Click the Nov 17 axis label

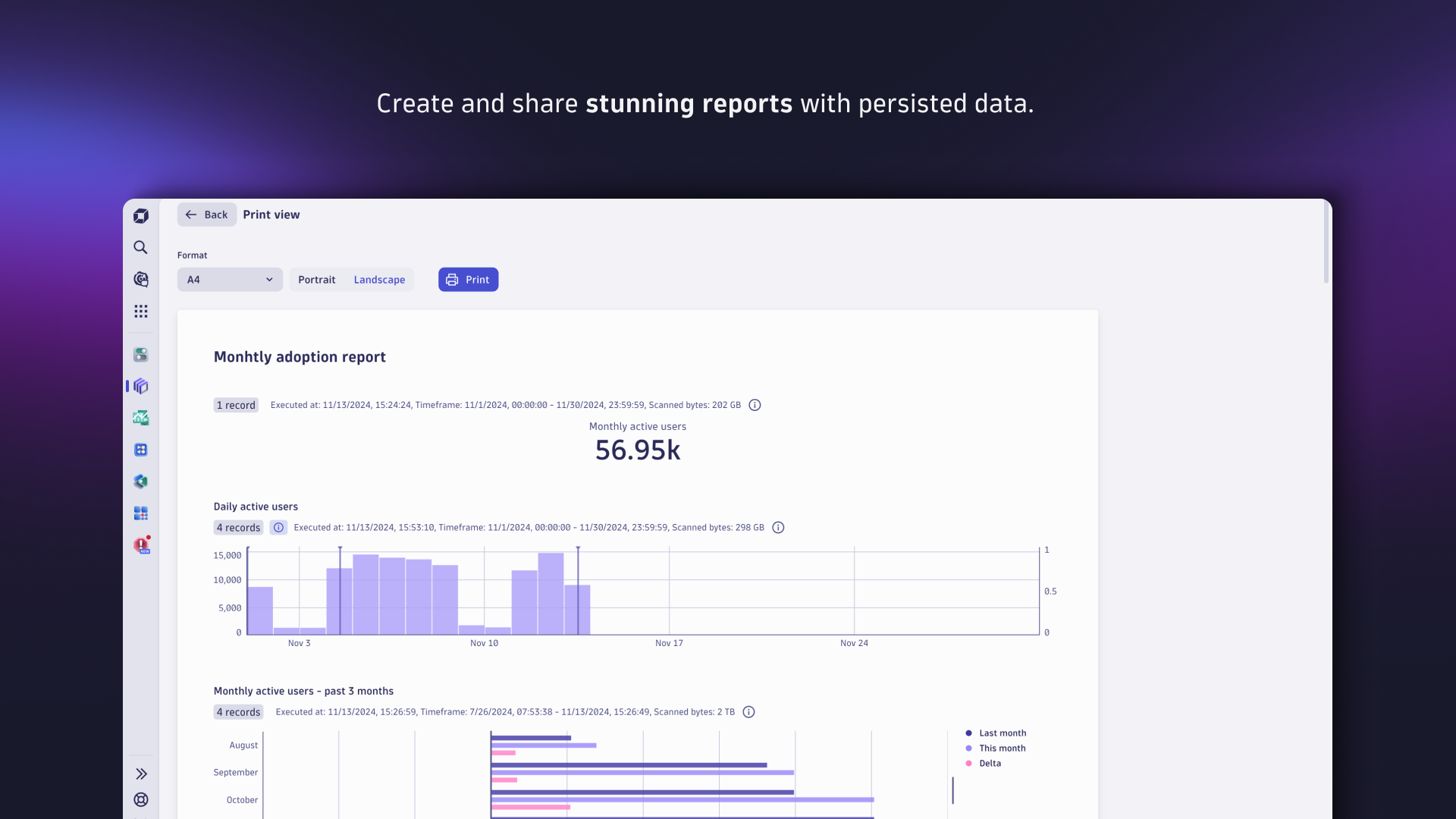669,643
